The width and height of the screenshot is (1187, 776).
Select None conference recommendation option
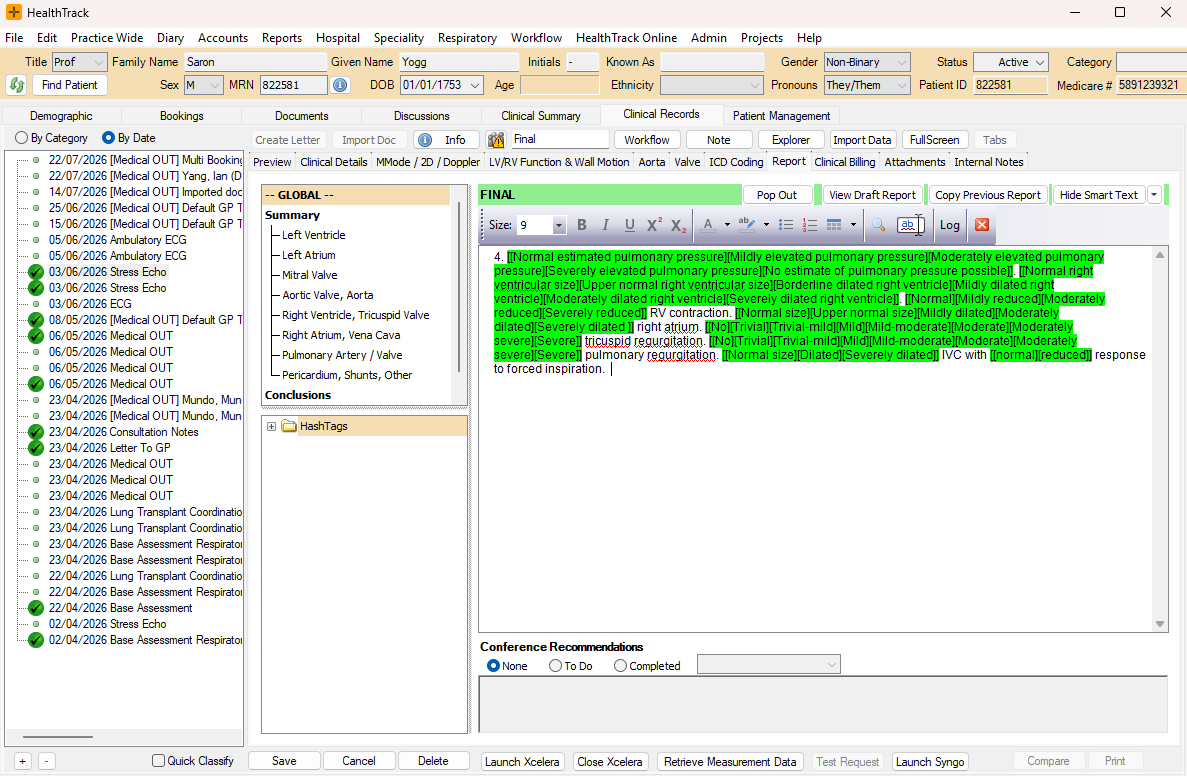click(494, 665)
